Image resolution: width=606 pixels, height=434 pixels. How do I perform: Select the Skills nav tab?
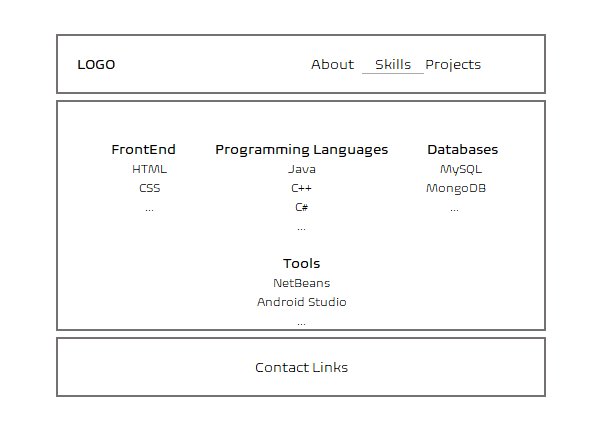point(393,65)
